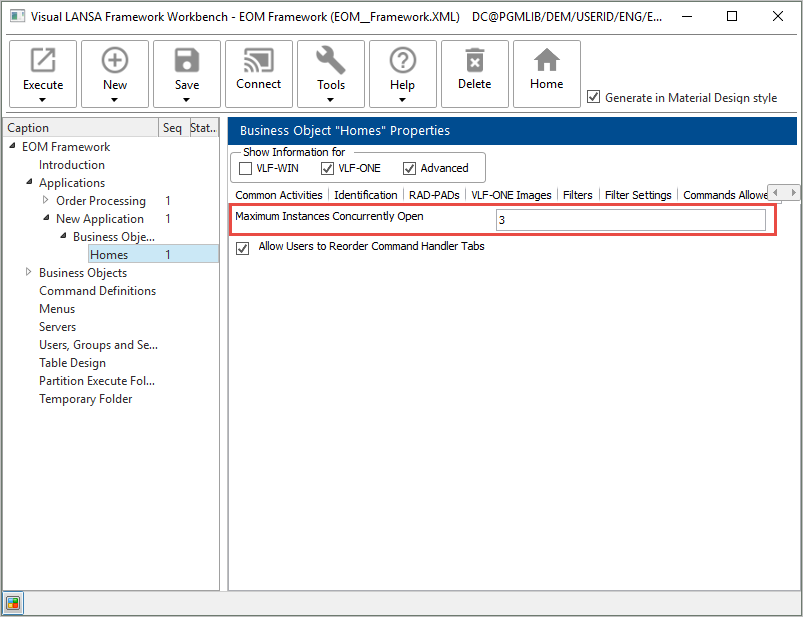Open the Filter Settings tab
This screenshot has height=617, width=803.
638,195
